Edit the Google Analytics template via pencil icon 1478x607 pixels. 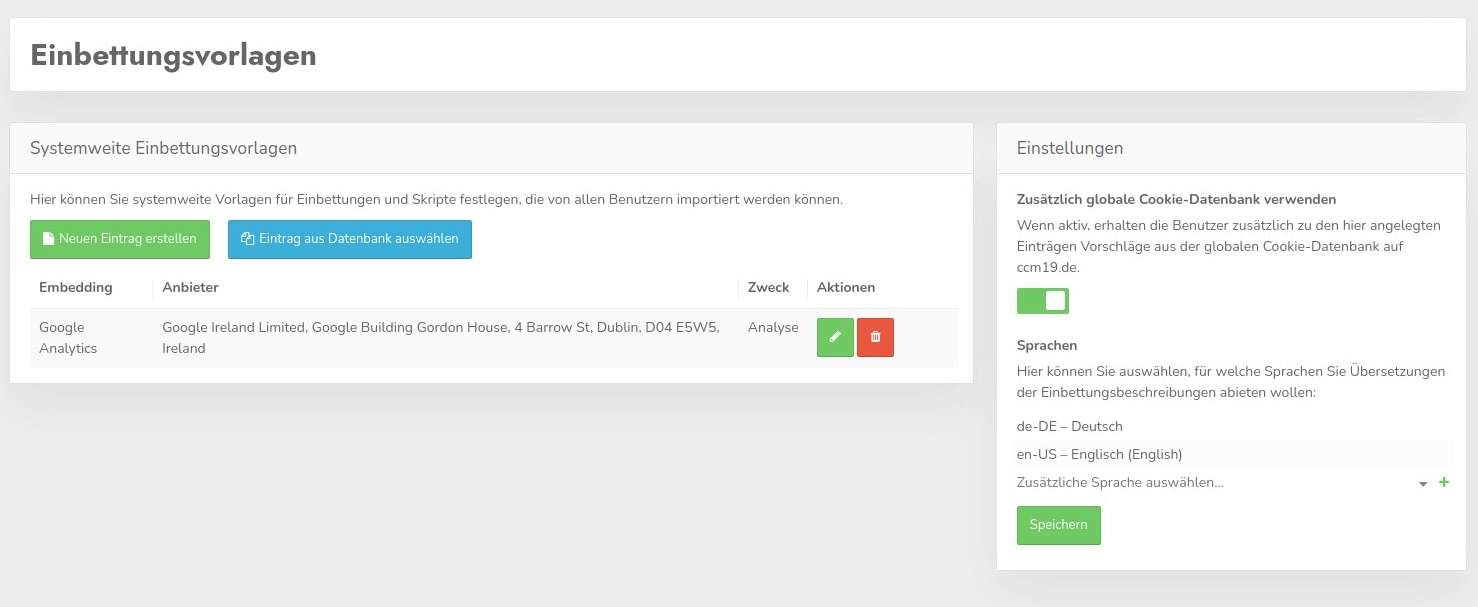tap(835, 337)
